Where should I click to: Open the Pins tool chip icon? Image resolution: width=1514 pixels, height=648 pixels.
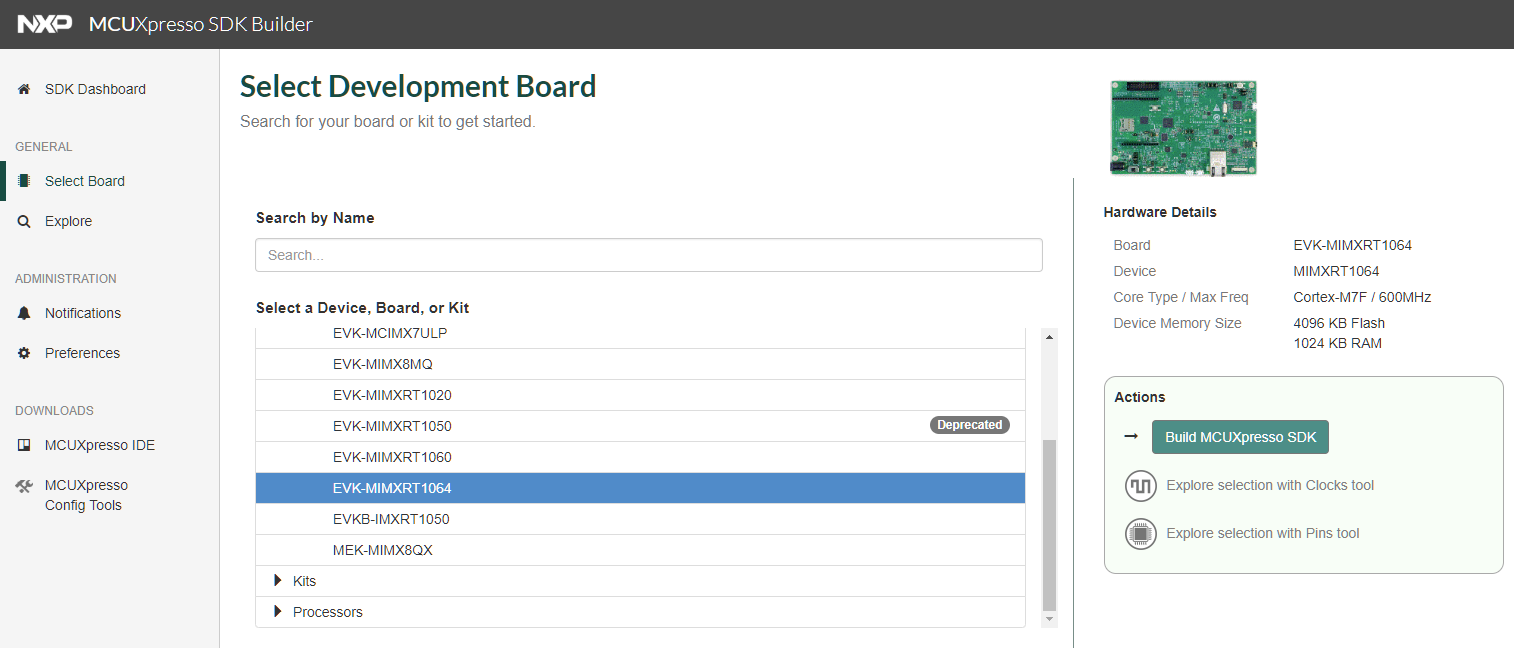[1140, 534]
